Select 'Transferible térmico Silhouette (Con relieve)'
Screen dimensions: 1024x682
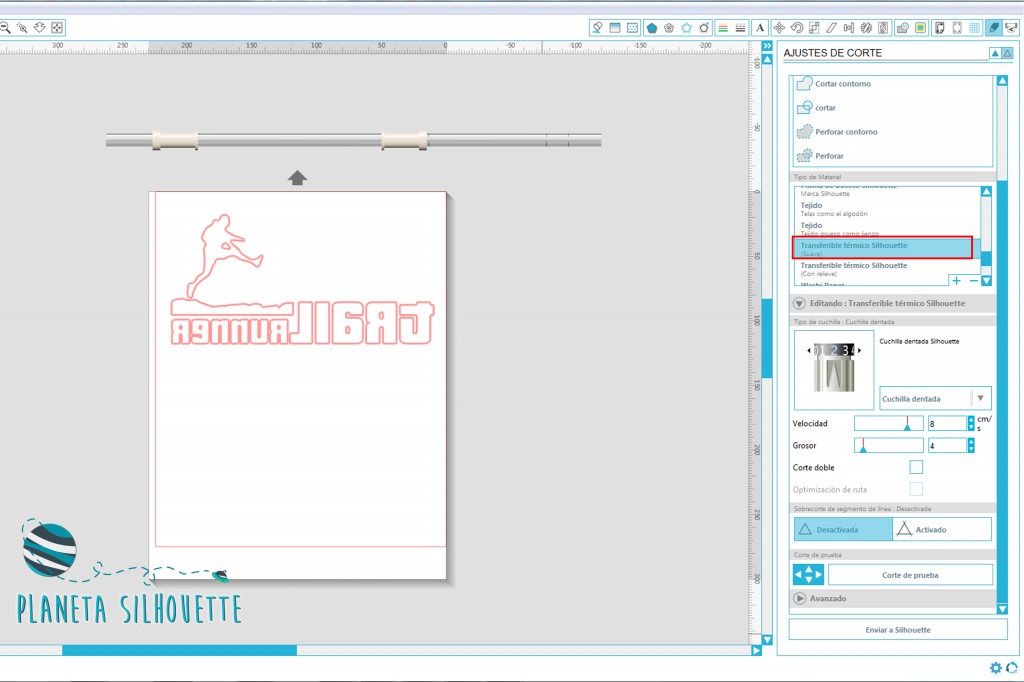[887, 269]
